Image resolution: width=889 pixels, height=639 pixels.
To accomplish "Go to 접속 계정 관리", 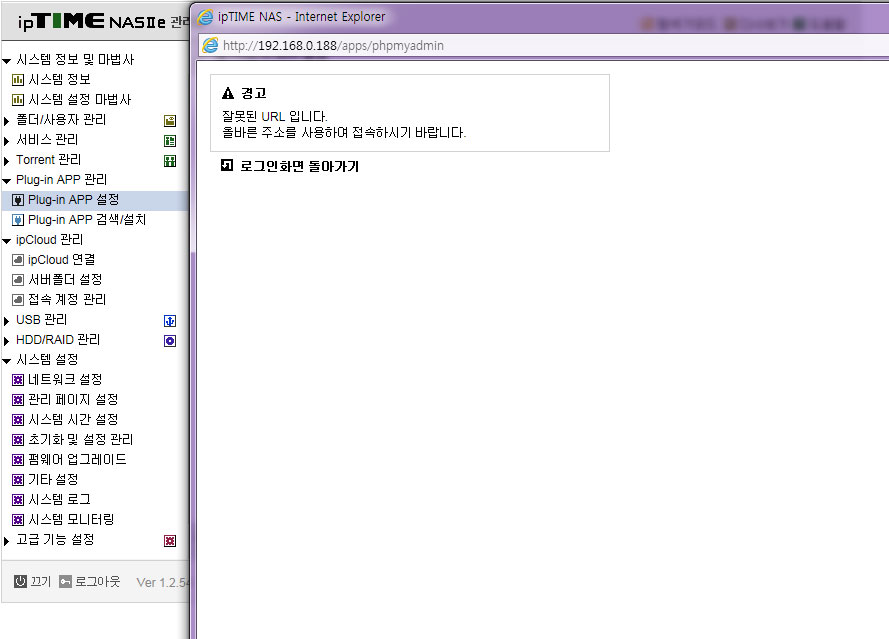I will point(67,299).
